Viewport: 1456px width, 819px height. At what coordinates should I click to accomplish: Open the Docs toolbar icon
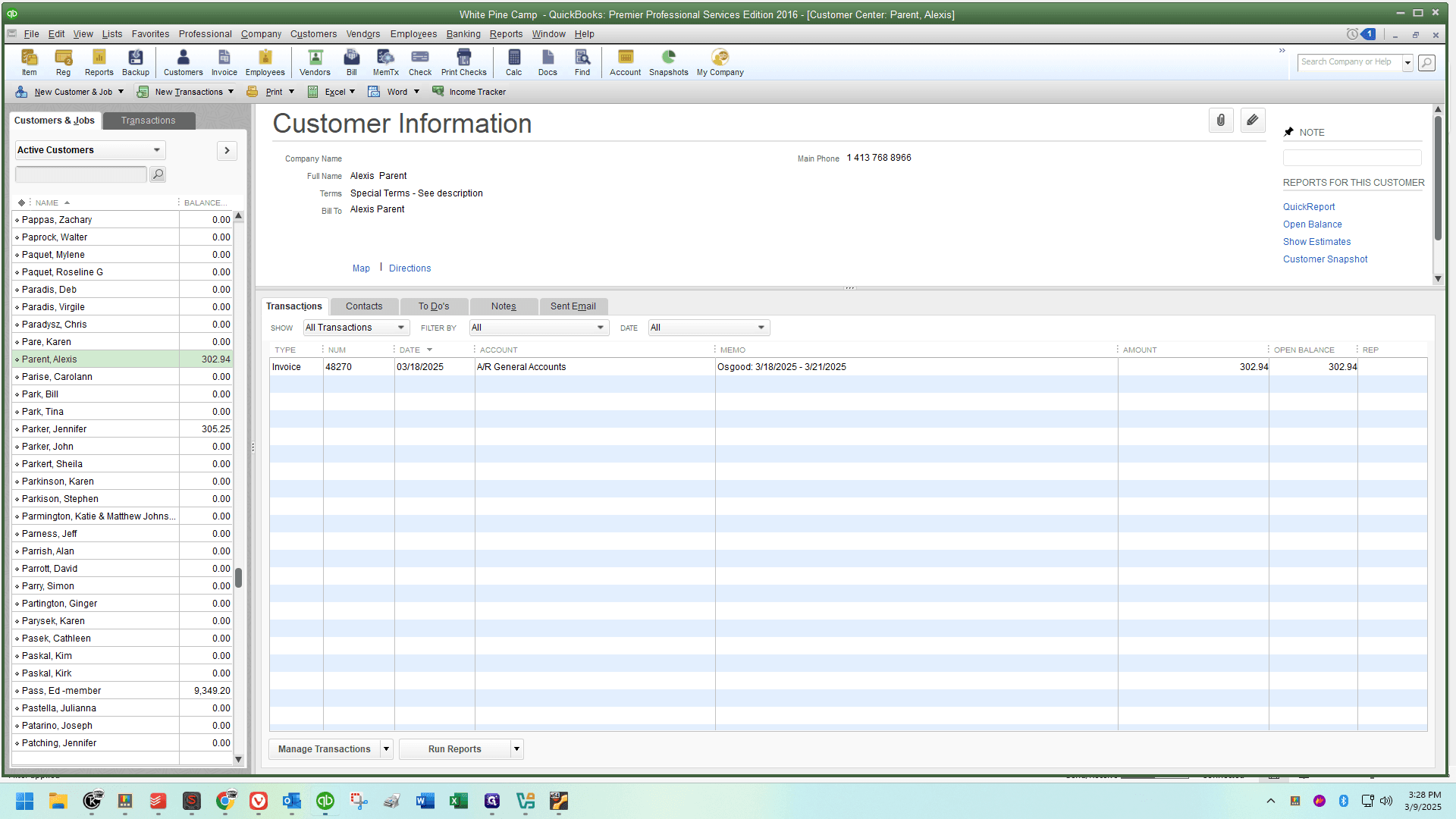coord(548,62)
